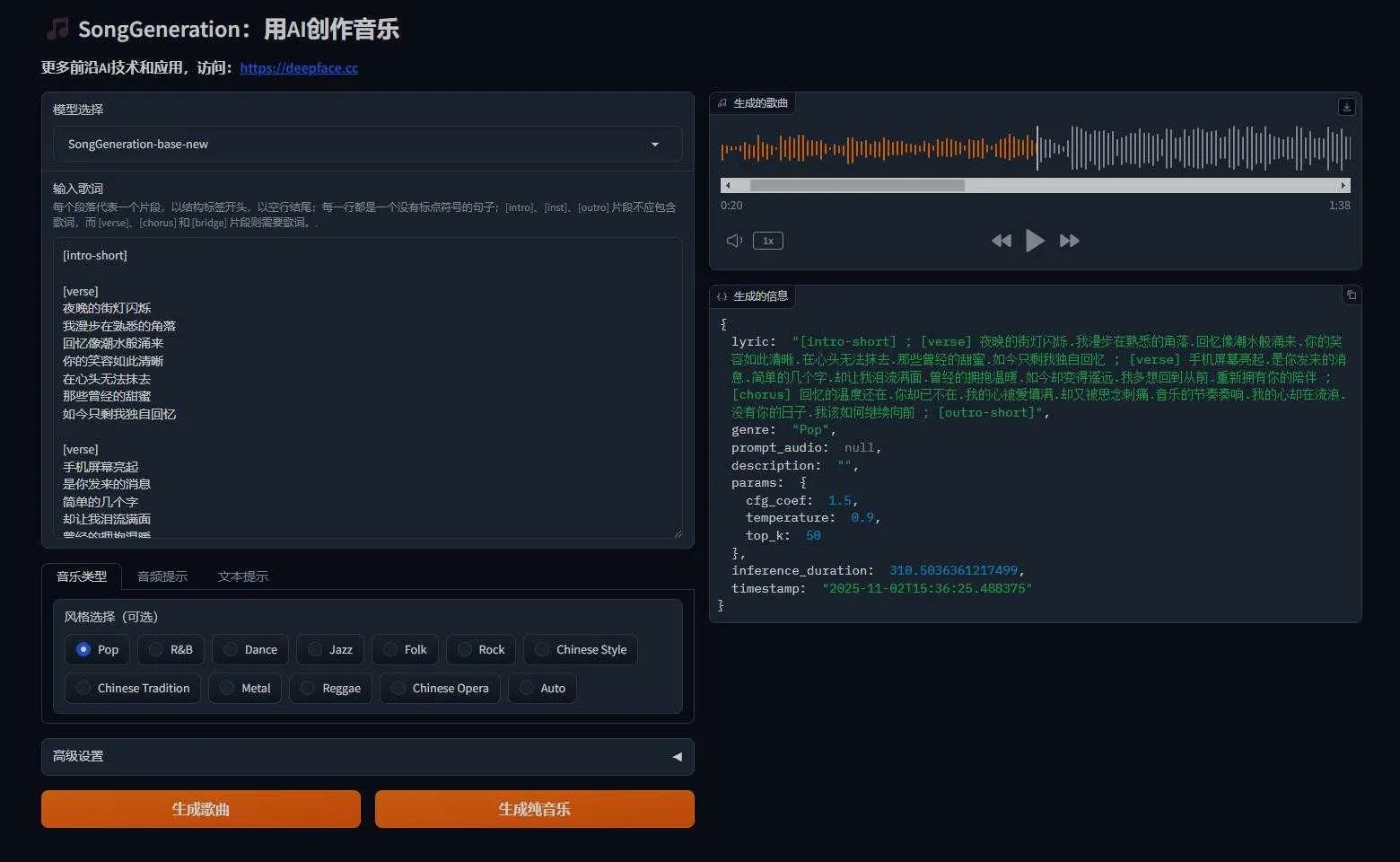The width and height of the screenshot is (1400, 862).
Task: Click the 生成歌曲 button
Action: coord(201,809)
